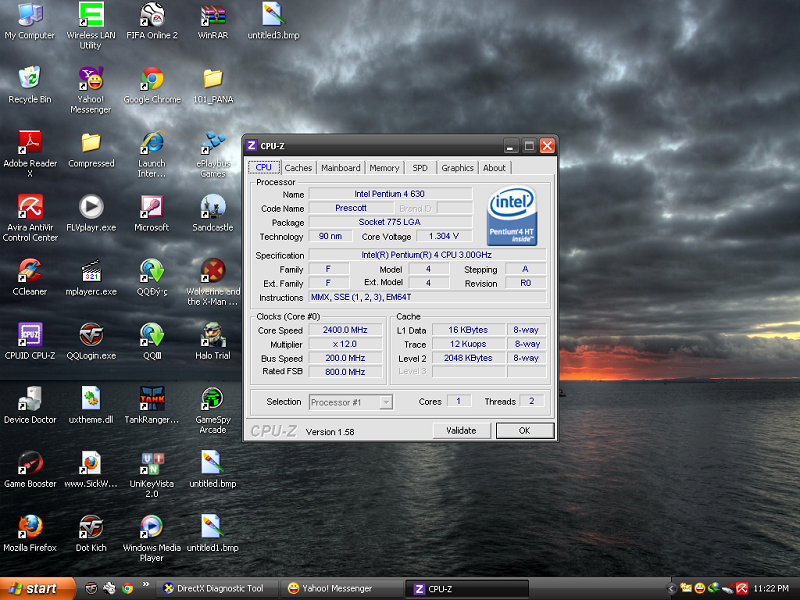Screen dimensions: 800x600
Task: Expand the Processor #1 selection dropdown
Action: pos(385,402)
